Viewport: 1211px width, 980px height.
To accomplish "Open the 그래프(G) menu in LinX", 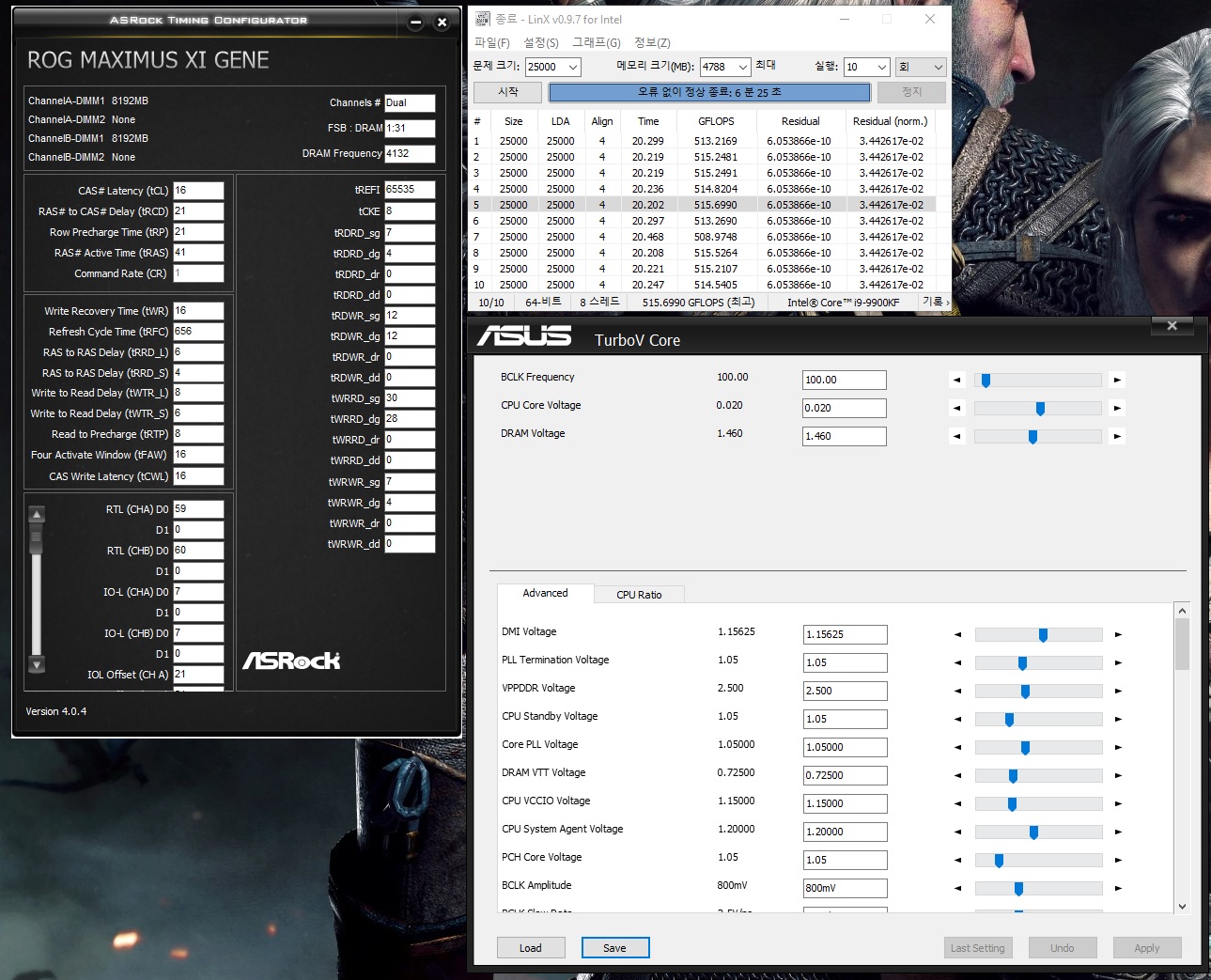I will coord(597,42).
